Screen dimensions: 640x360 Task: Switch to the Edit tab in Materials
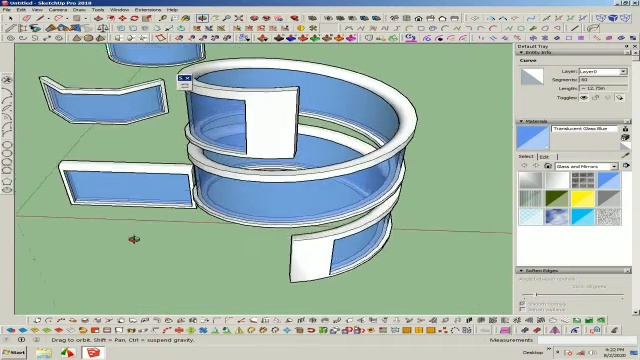pyautogui.click(x=544, y=157)
